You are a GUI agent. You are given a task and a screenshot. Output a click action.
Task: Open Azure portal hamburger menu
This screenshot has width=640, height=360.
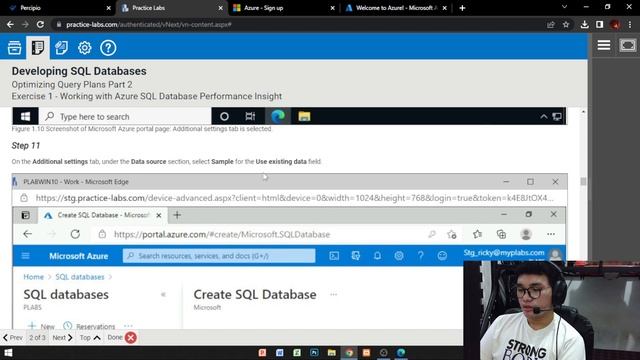pos(25,256)
